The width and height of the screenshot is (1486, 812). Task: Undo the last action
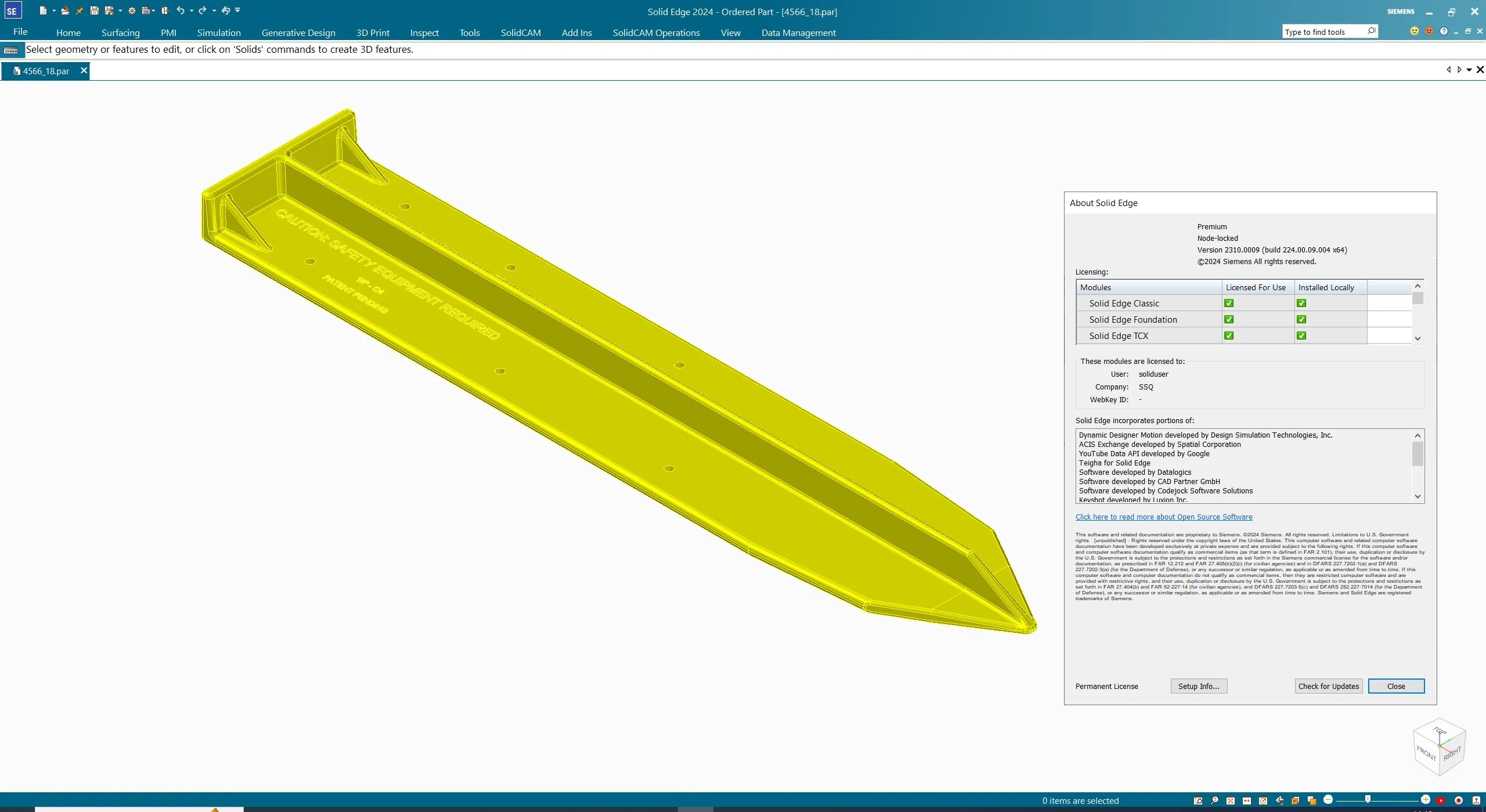click(x=181, y=10)
